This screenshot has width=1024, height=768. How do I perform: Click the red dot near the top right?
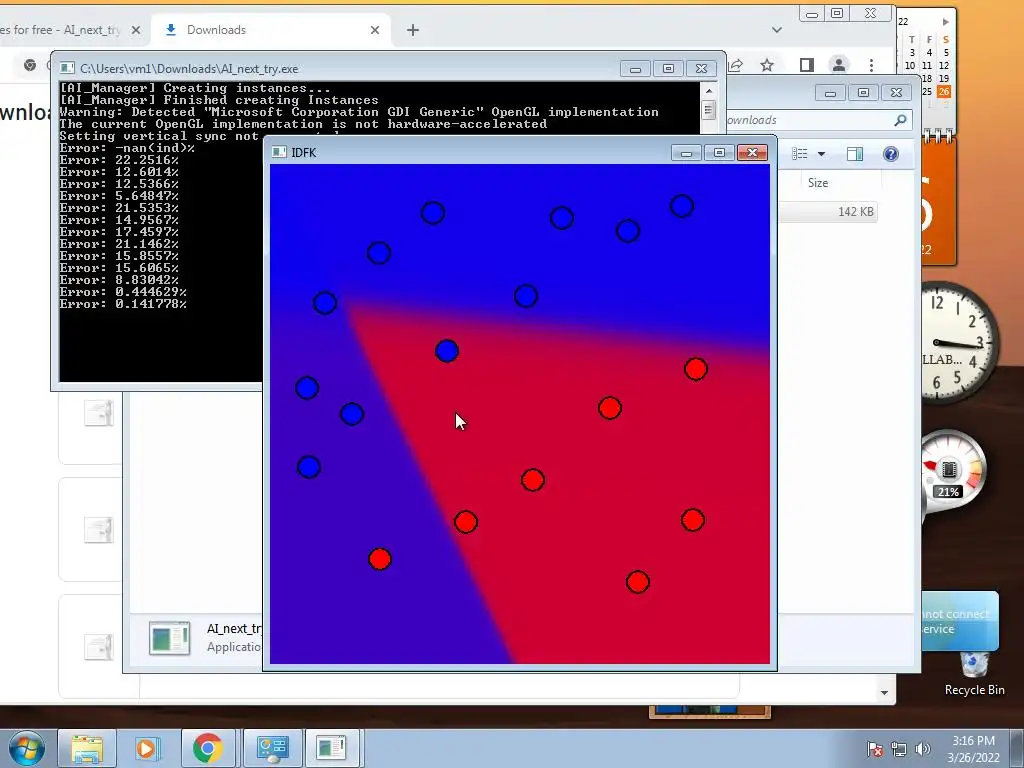tap(696, 369)
